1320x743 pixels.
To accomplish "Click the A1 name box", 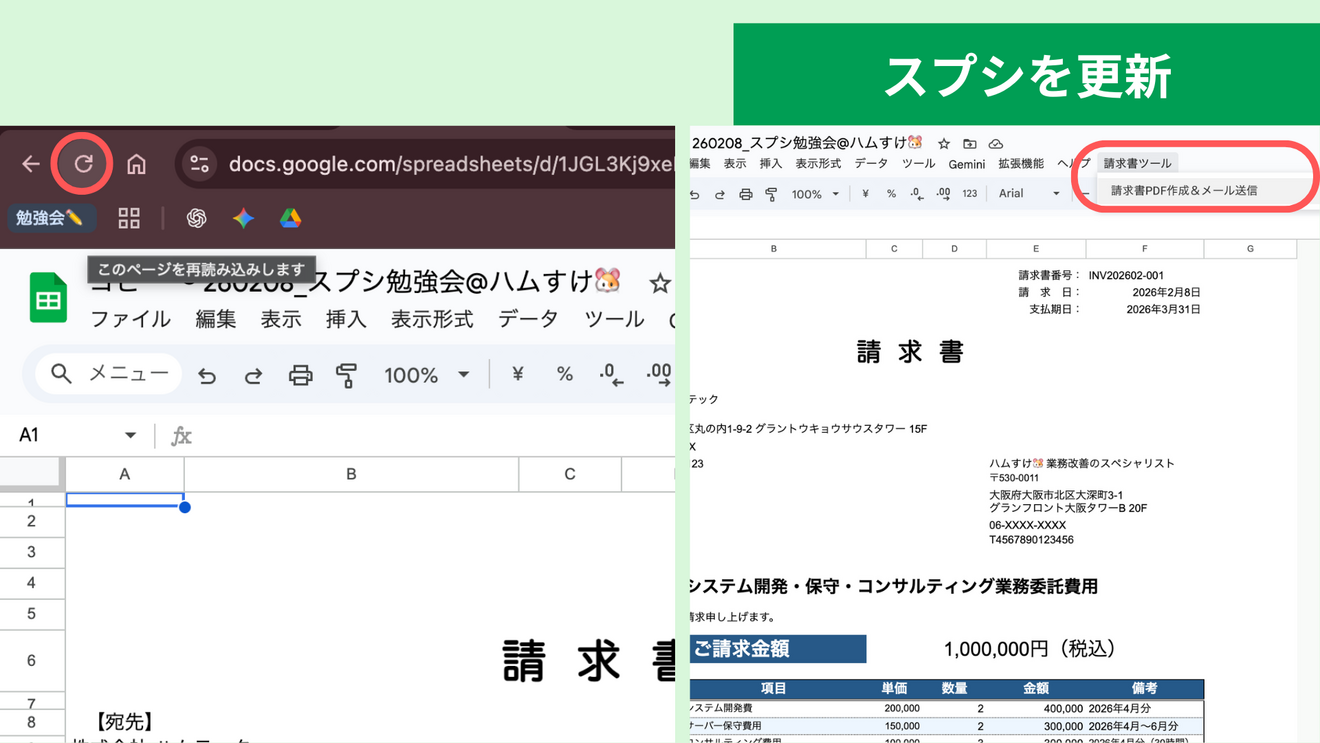I will coord(78,435).
